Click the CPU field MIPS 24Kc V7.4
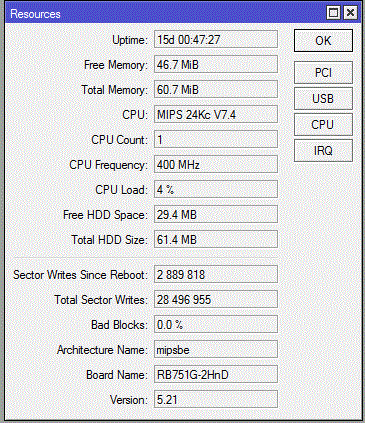 [x=216, y=114]
